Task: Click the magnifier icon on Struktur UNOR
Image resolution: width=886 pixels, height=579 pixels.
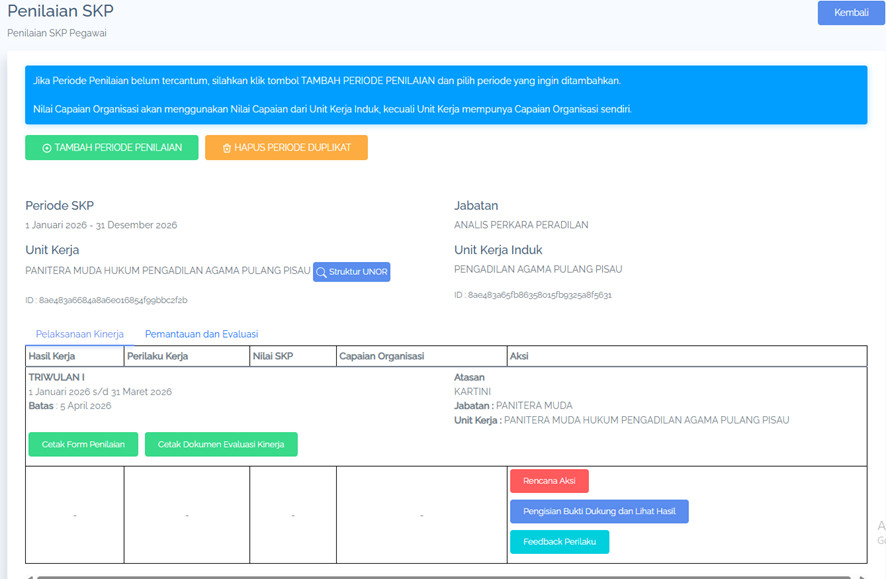Action: click(x=321, y=272)
